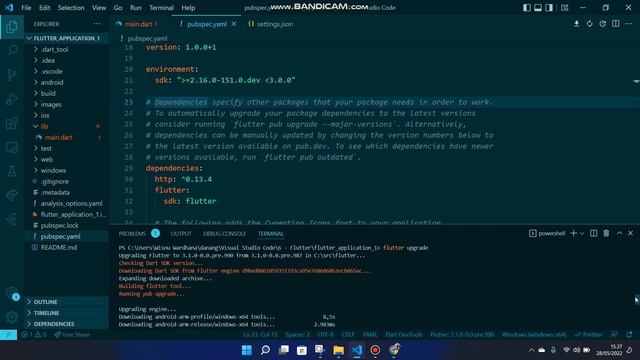Open the Explorer view in activity bar

click(12, 27)
